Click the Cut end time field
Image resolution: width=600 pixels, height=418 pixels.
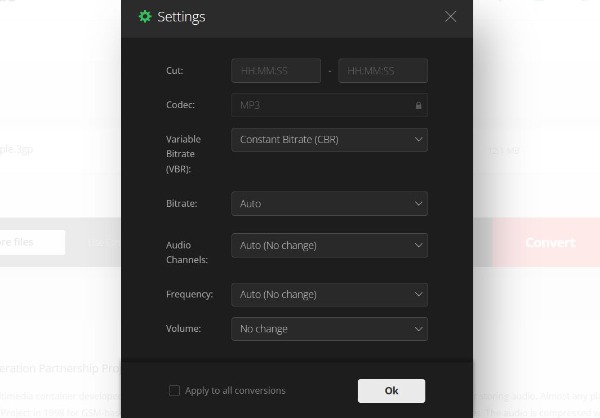pyautogui.click(x=383, y=71)
